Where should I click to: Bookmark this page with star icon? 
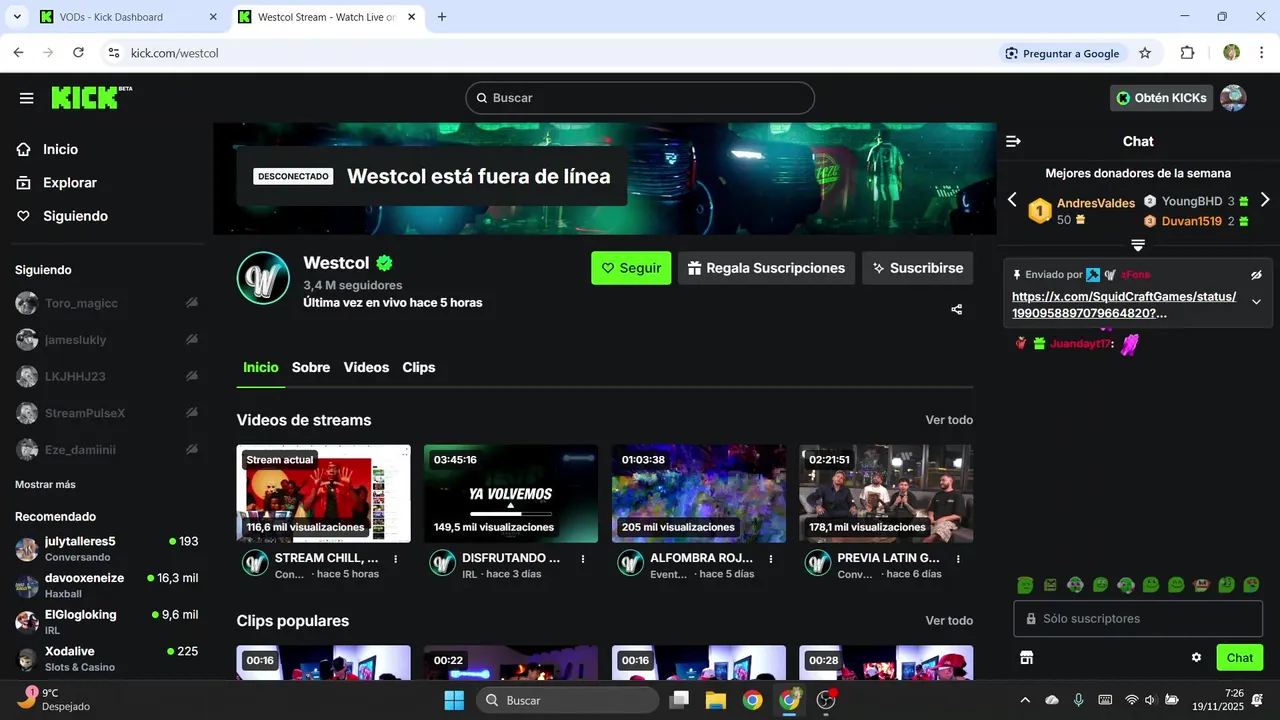click(1145, 53)
